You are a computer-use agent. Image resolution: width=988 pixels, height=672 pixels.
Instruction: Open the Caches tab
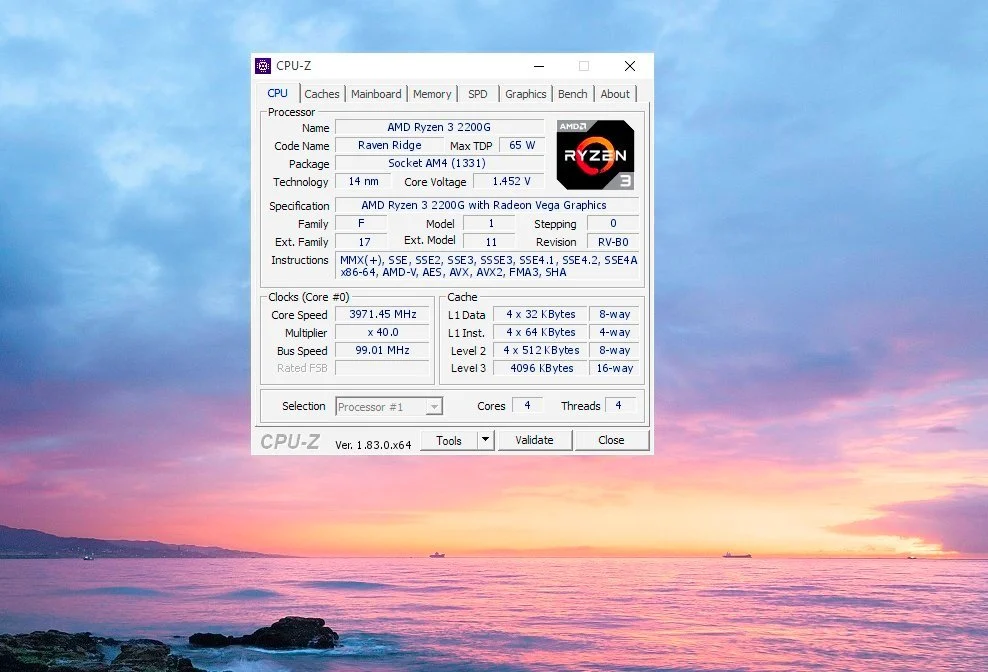321,94
